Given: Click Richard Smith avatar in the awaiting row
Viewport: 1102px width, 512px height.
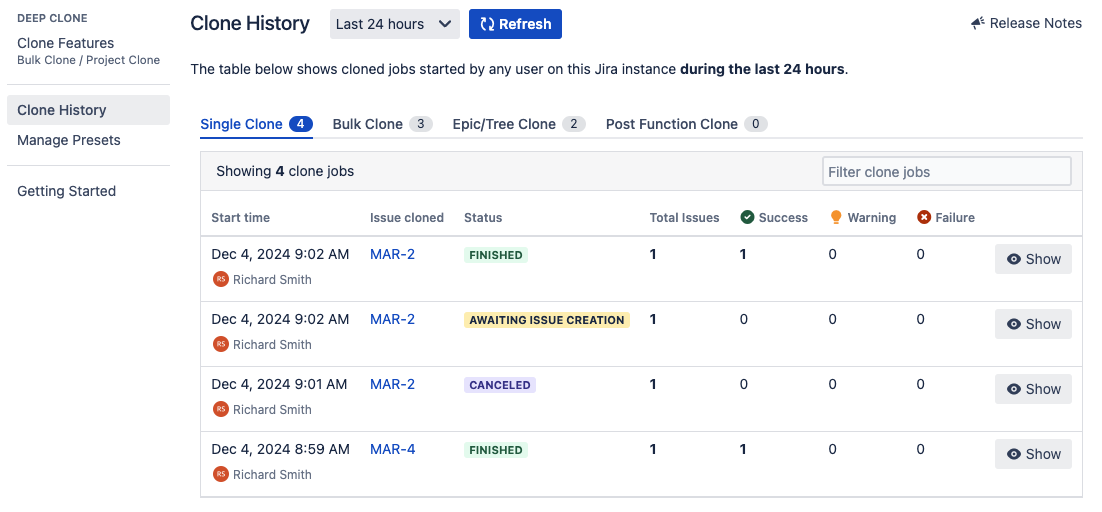Looking at the screenshot, I should [x=220, y=345].
